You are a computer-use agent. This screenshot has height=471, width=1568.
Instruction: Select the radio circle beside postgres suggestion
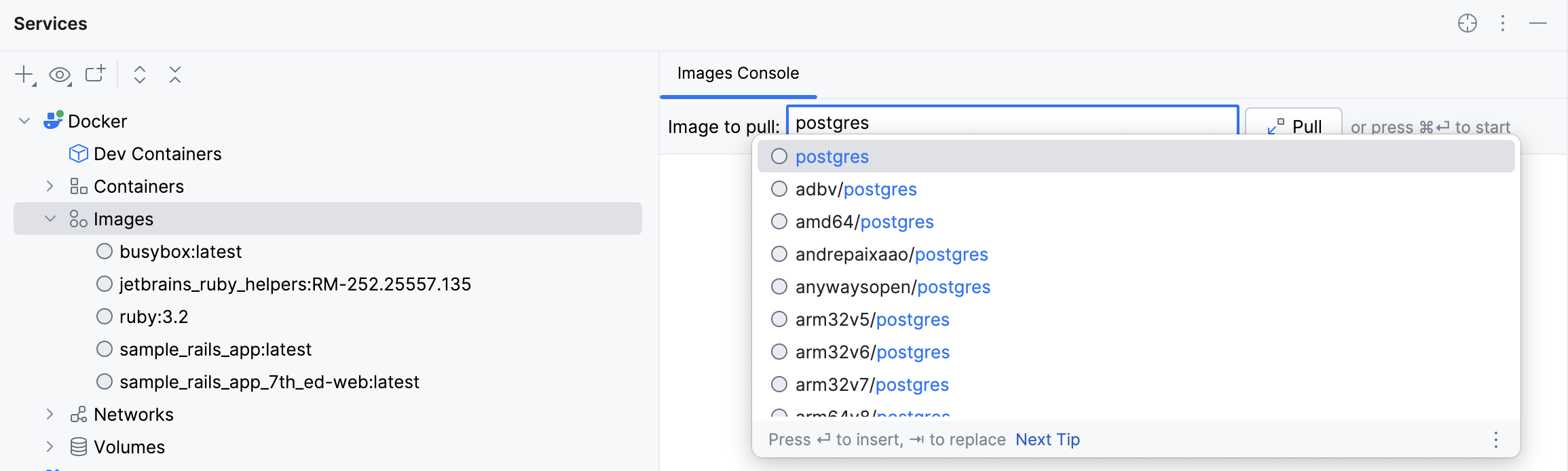point(779,156)
